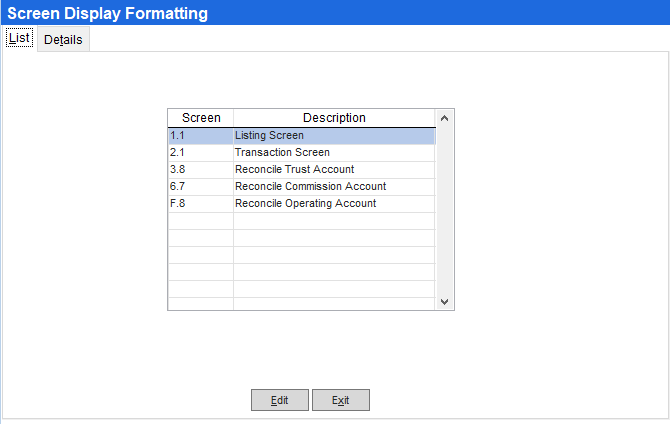670x424 pixels.
Task: Click the F.8 screen code cell
Action: point(200,203)
